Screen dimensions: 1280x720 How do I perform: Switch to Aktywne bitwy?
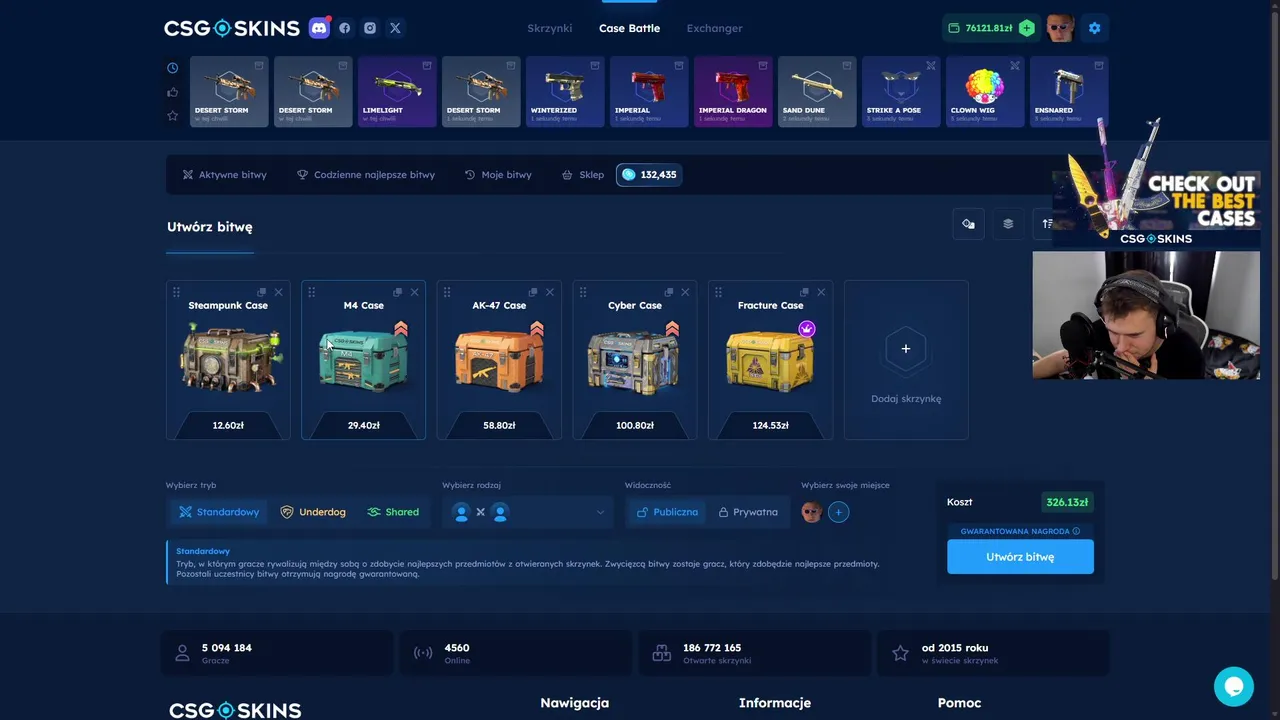coord(224,175)
